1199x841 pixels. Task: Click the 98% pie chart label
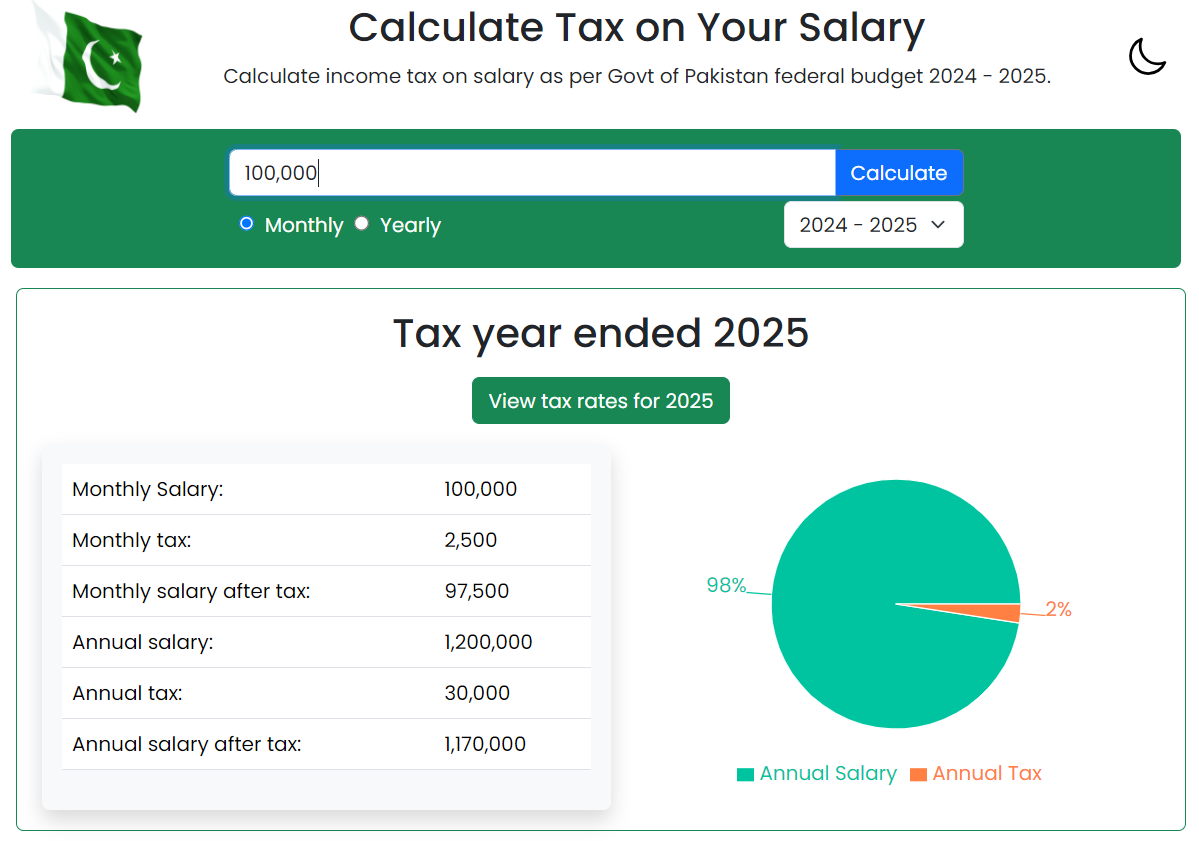pos(726,586)
